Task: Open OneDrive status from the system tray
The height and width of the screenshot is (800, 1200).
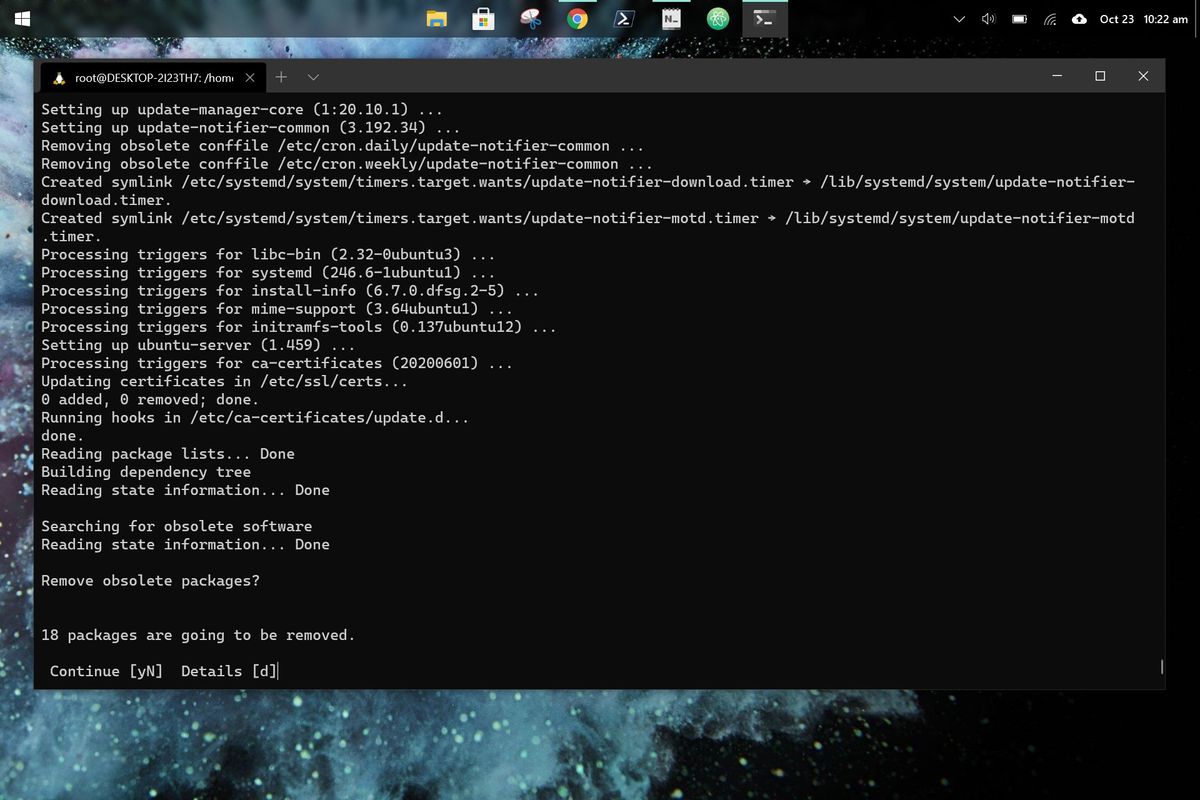Action: (1079, 18)
